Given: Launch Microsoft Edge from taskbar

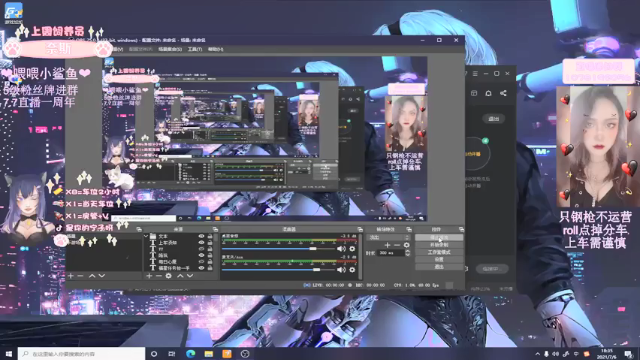Looking at the screenshot, I should click(x=191, y=354).
